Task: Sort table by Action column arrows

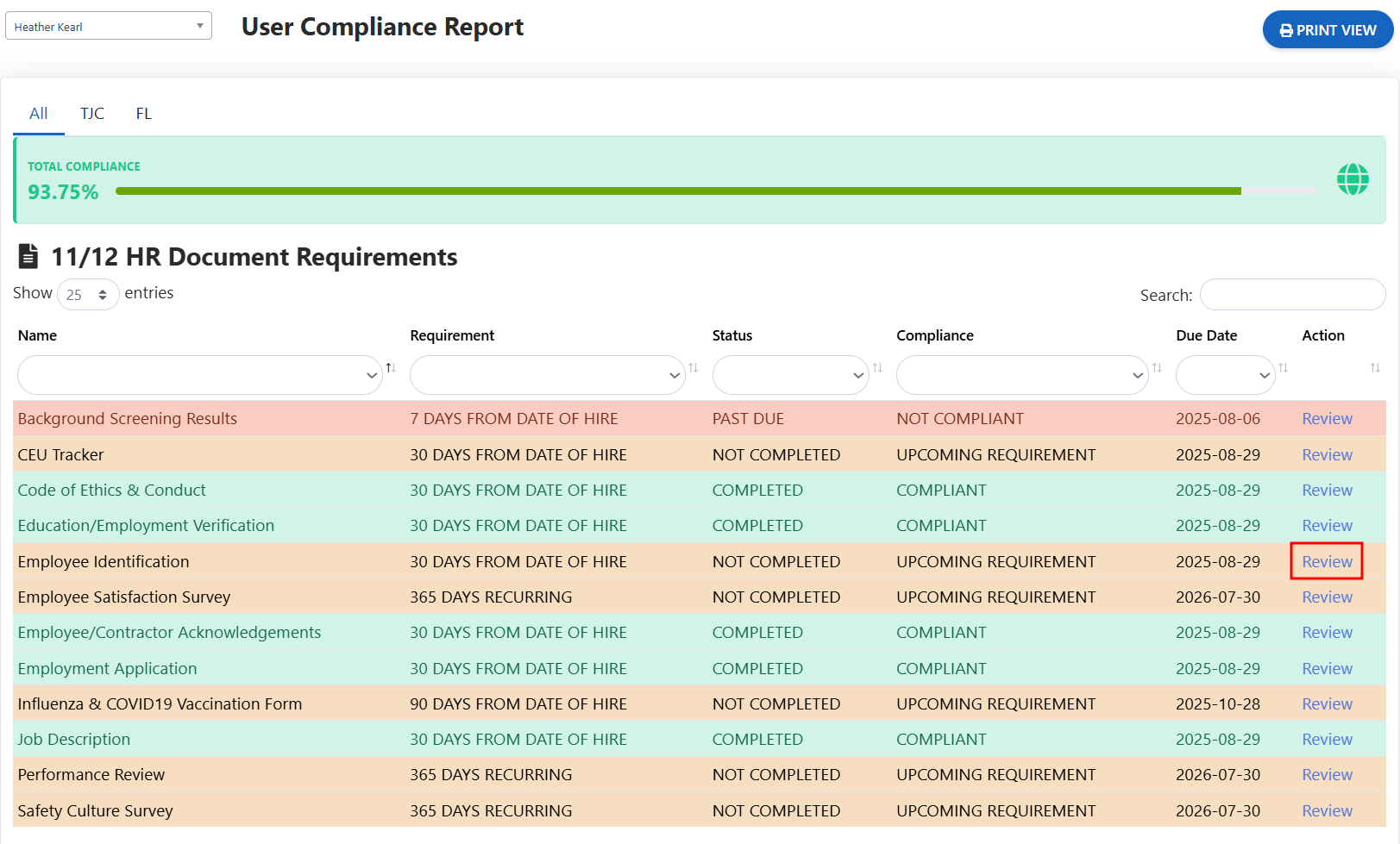Action: 1375,368
